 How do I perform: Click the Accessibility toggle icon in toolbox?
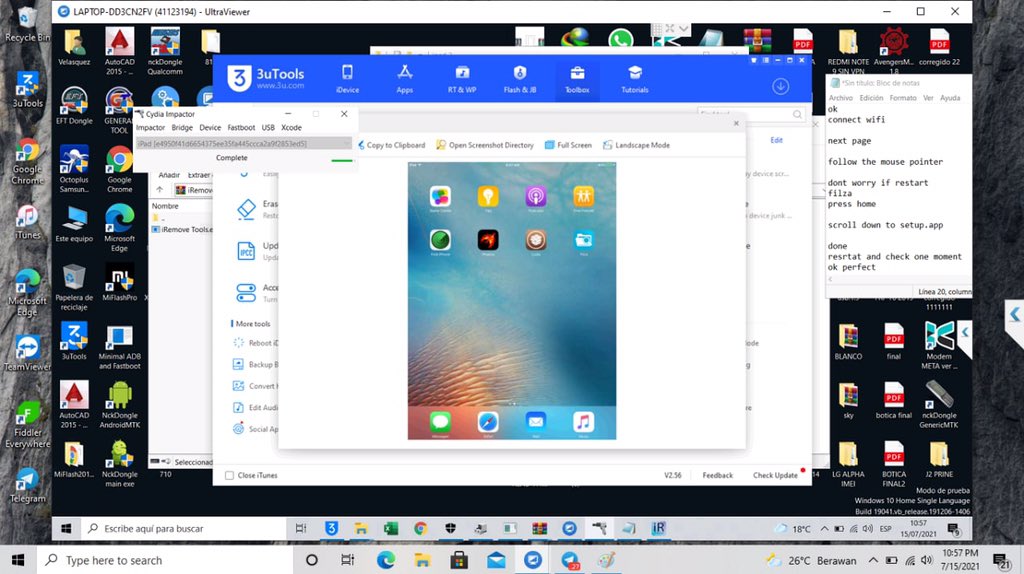point(246,293)
